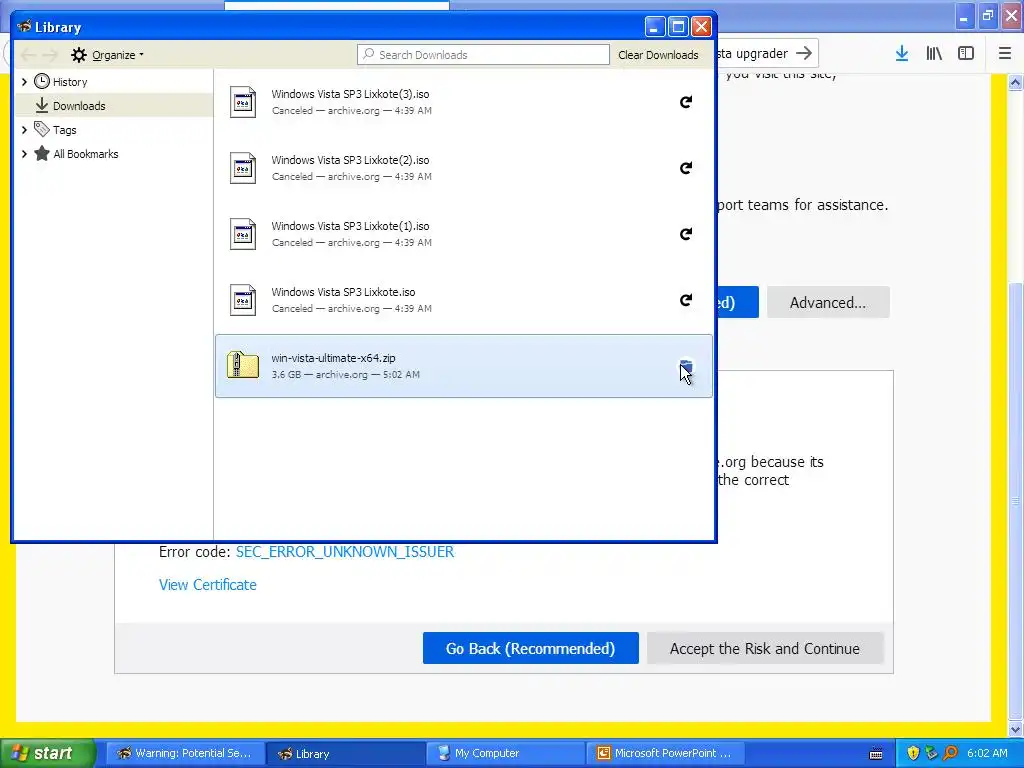1024x768 pixels.
Task: Click Accept the Risk and Continue
Action: pos(765,648)
